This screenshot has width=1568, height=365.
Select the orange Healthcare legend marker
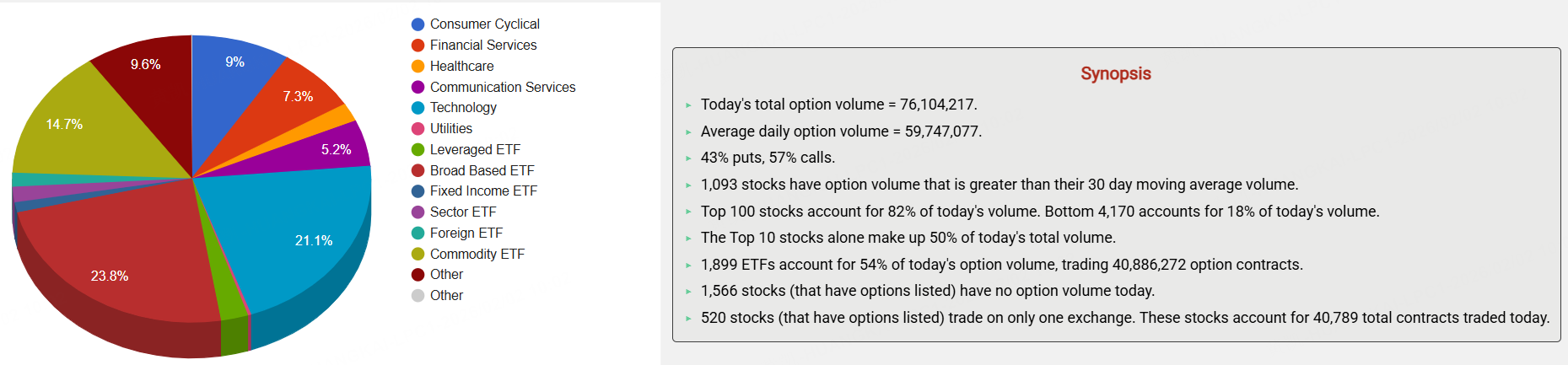(418, 67)
